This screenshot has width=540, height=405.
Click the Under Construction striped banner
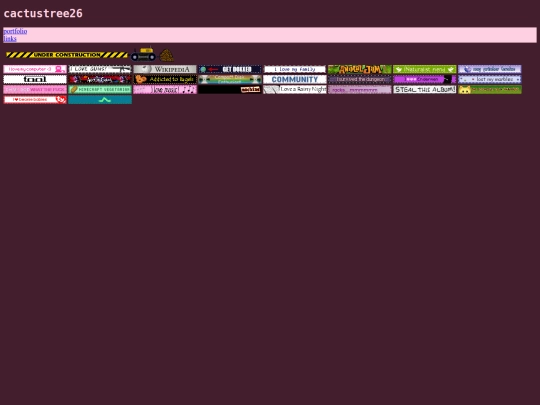coord(66,55)
